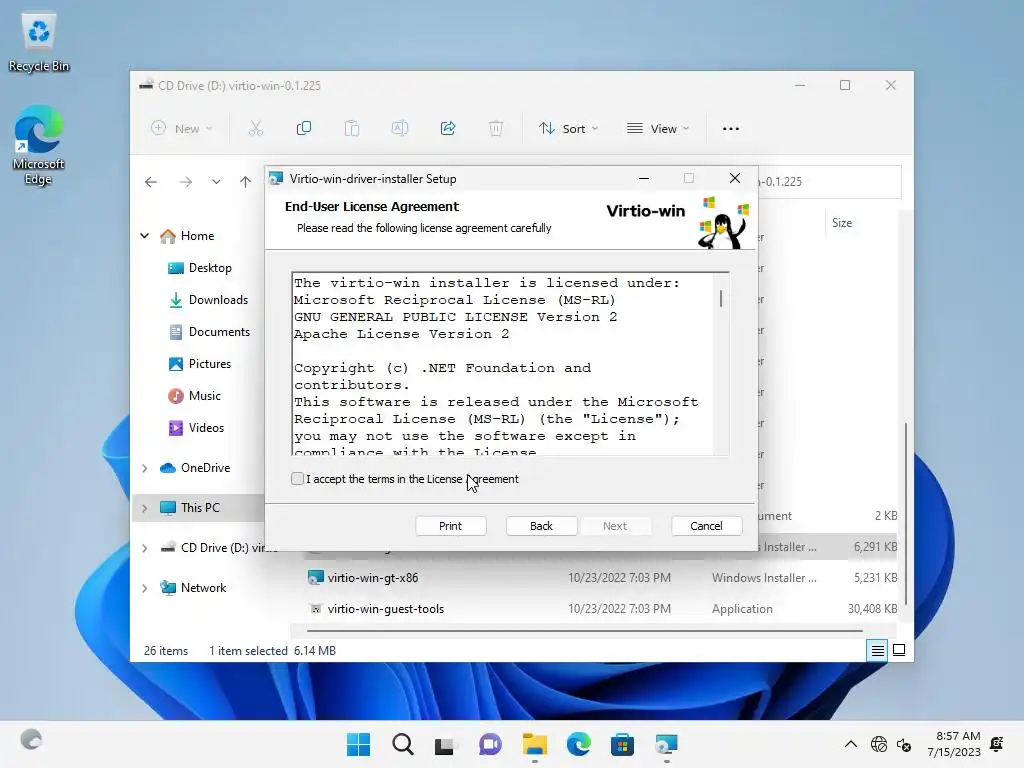Screen dimensions: 1024x768
Task: Open the weather widget on the taskbar
Action: [x=31, y=739]
